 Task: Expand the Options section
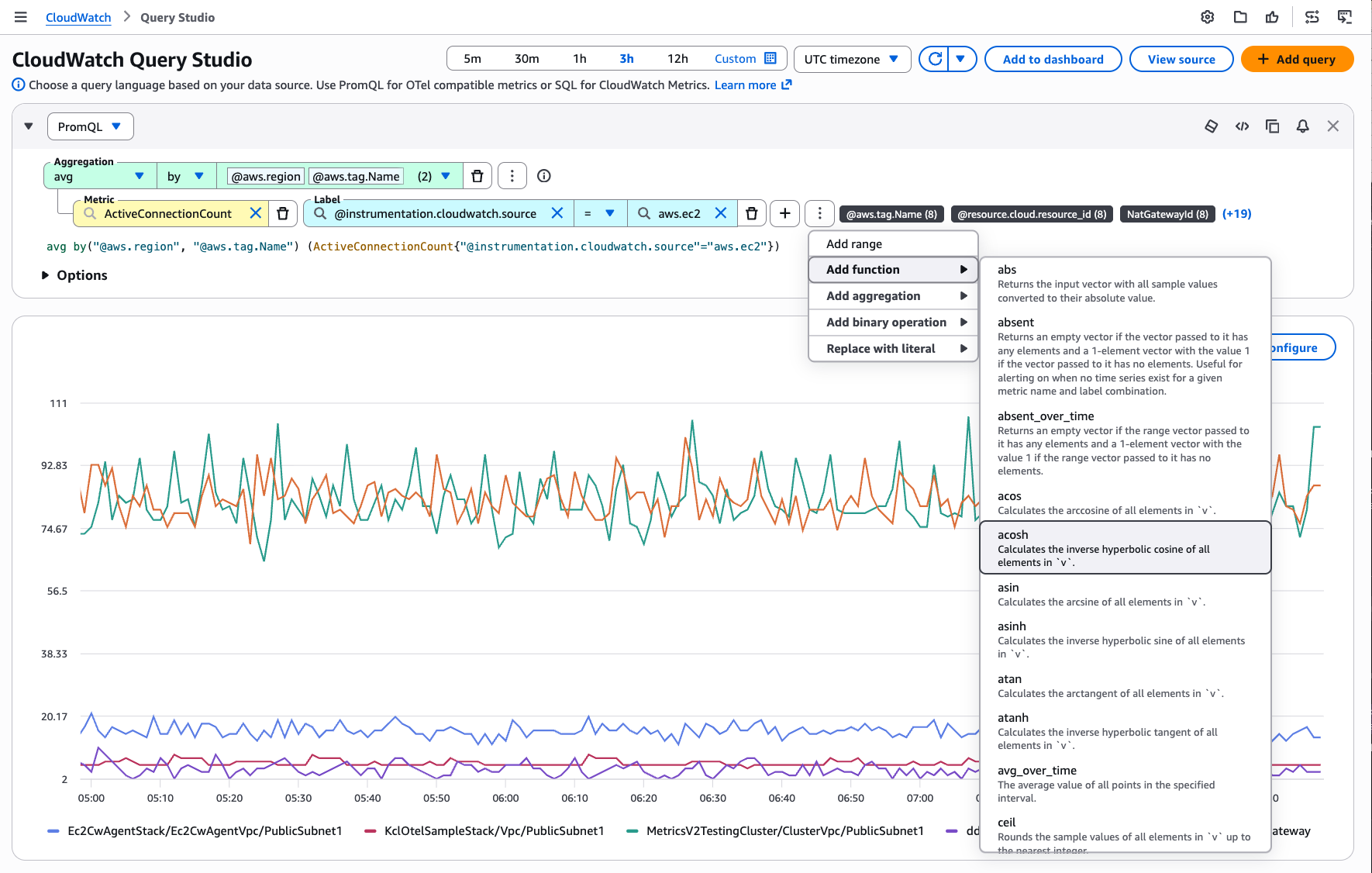point(74,275)
